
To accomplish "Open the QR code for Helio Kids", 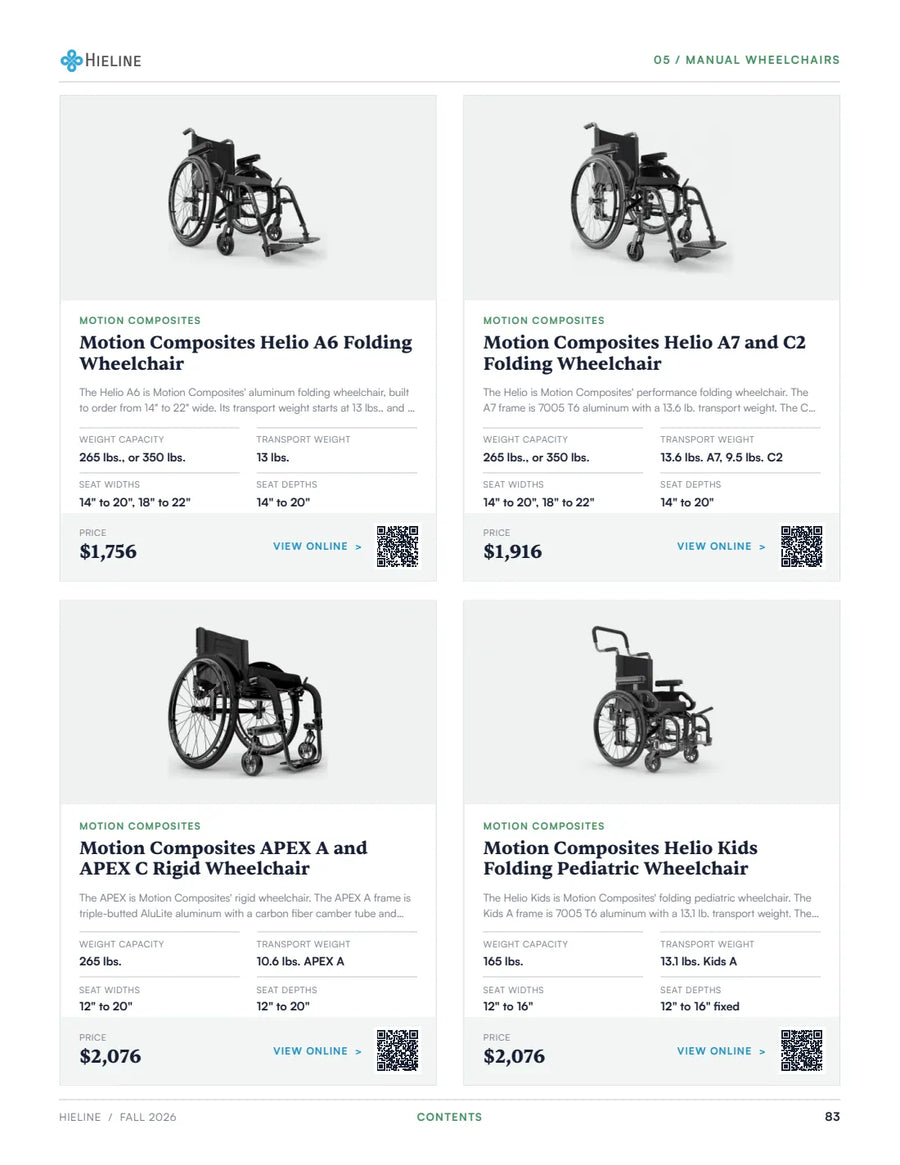I will click(801, 1051).
